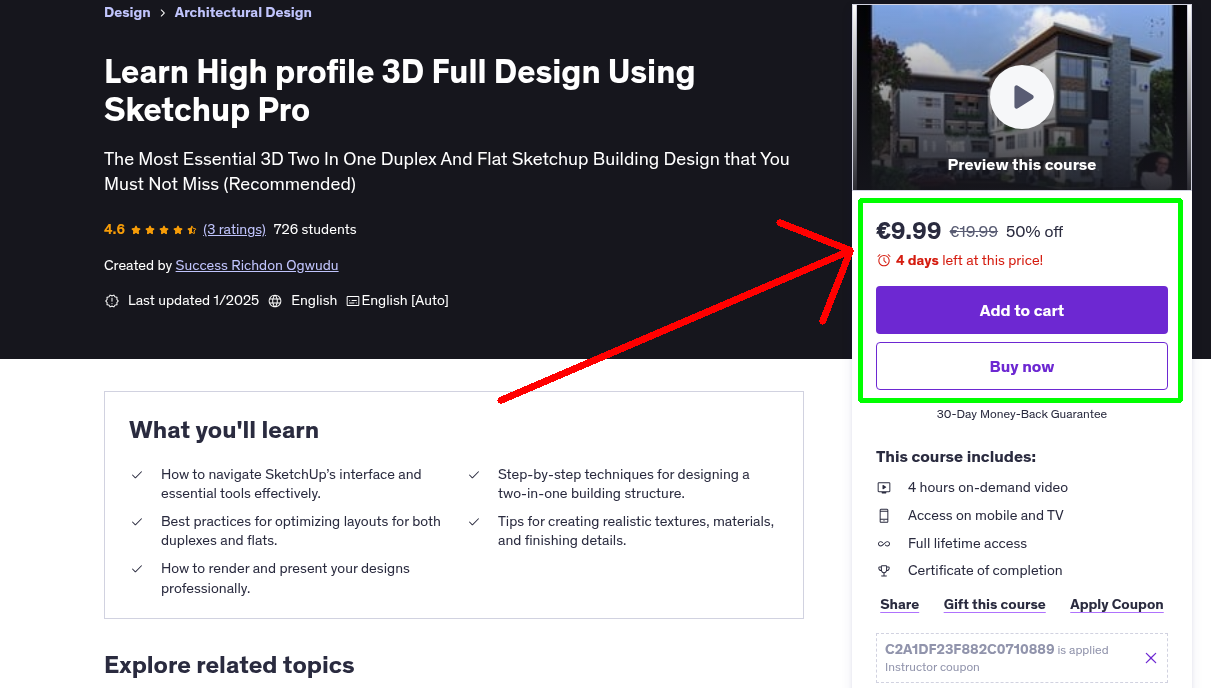Click the Share button
Screen dimensions: 1211x688
click(x=899, y=604)
